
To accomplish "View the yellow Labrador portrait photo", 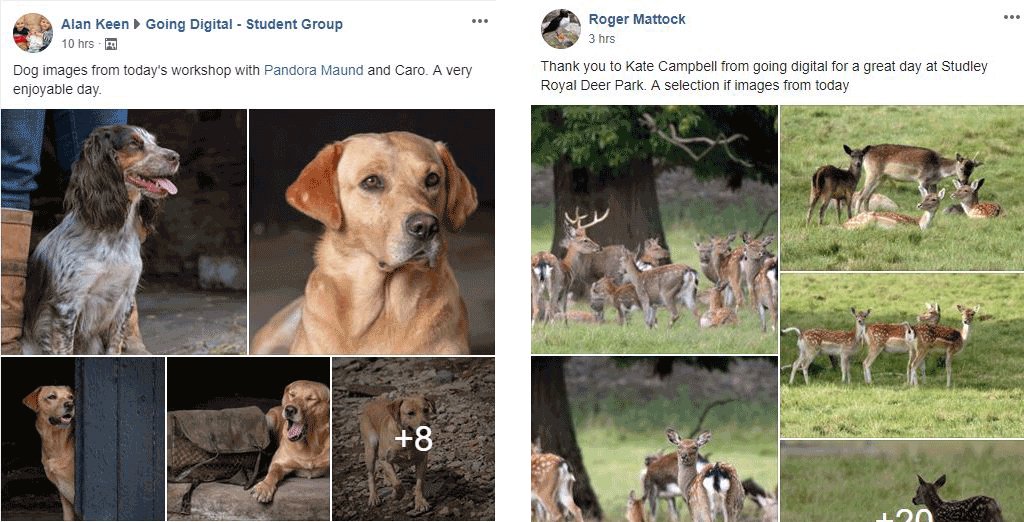I will tap(372, 231).
